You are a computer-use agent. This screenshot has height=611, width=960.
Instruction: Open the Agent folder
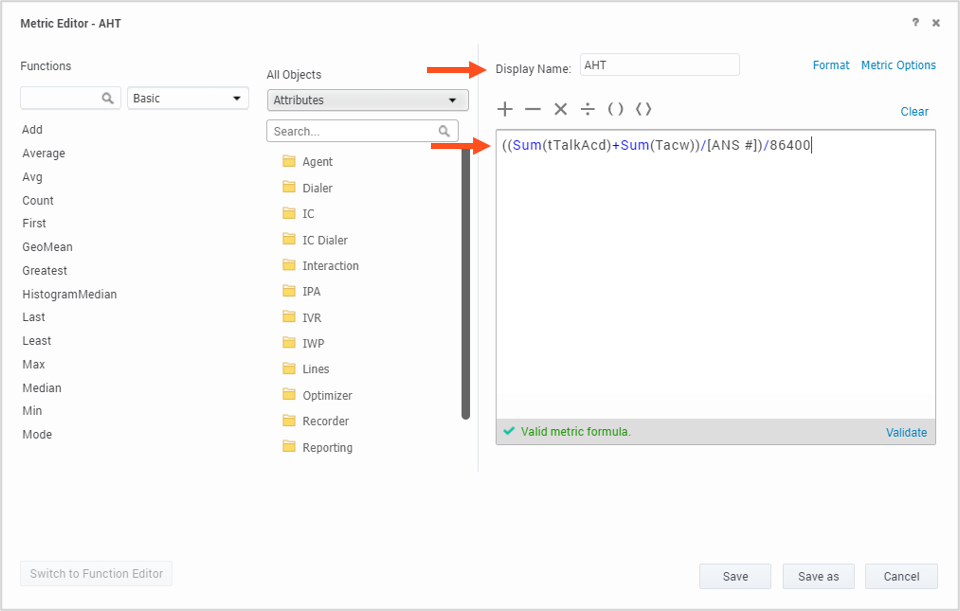tap(317, 162)
